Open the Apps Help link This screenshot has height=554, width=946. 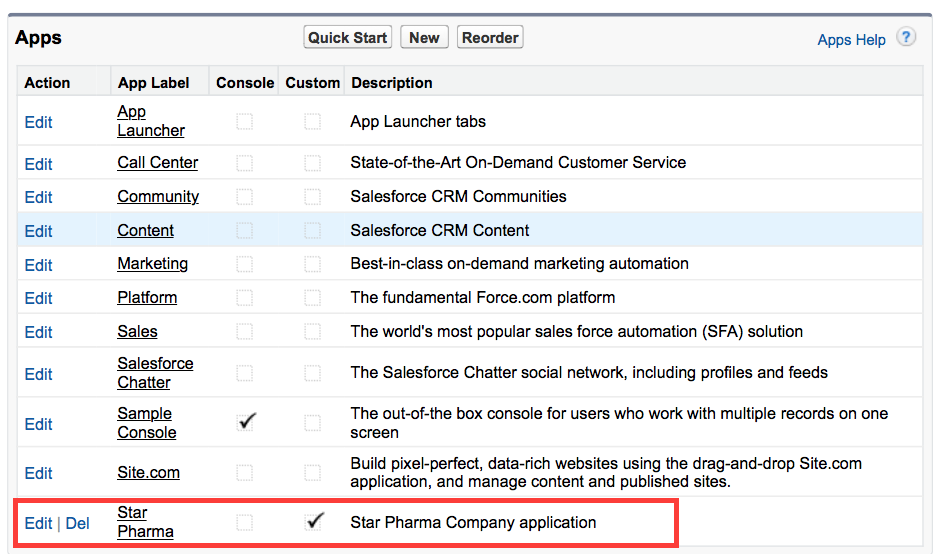point(851,40)
